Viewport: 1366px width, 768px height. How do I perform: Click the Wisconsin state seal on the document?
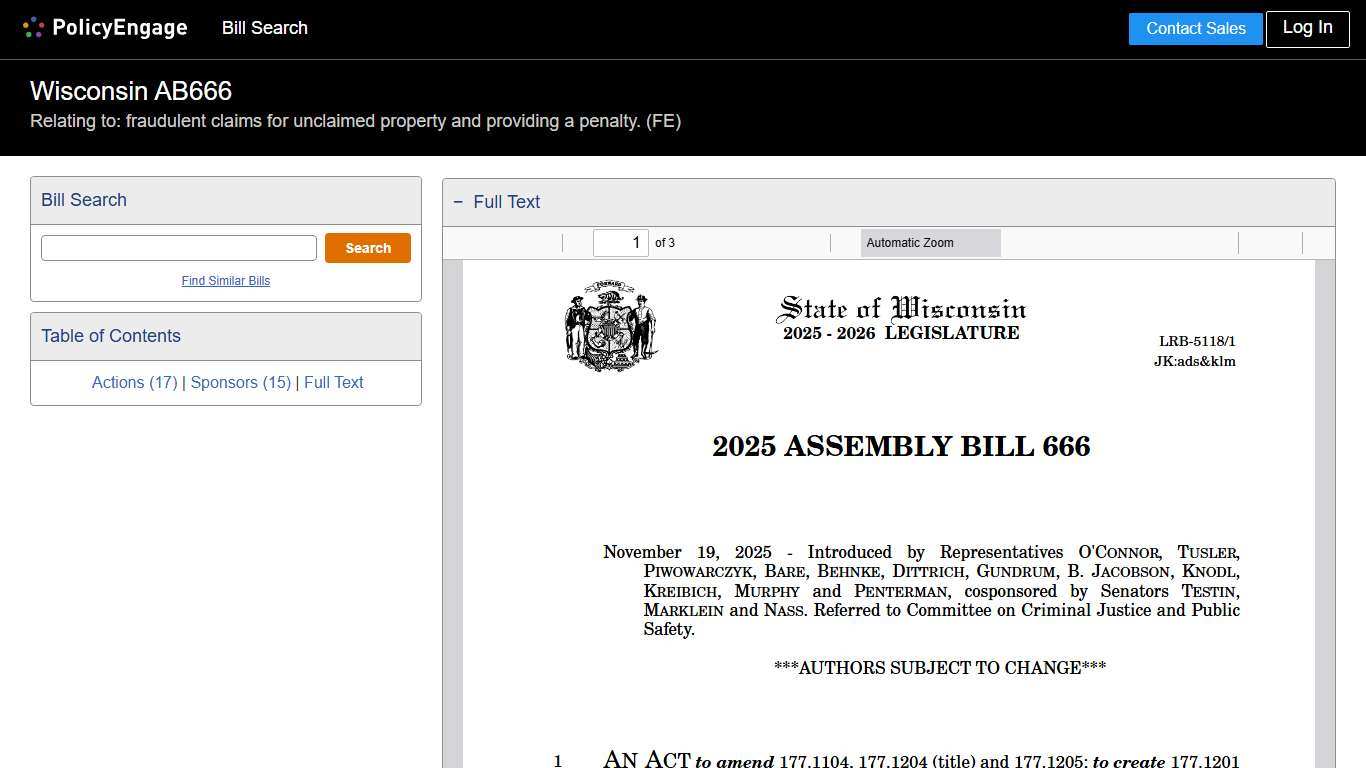(x=611, y=326)
